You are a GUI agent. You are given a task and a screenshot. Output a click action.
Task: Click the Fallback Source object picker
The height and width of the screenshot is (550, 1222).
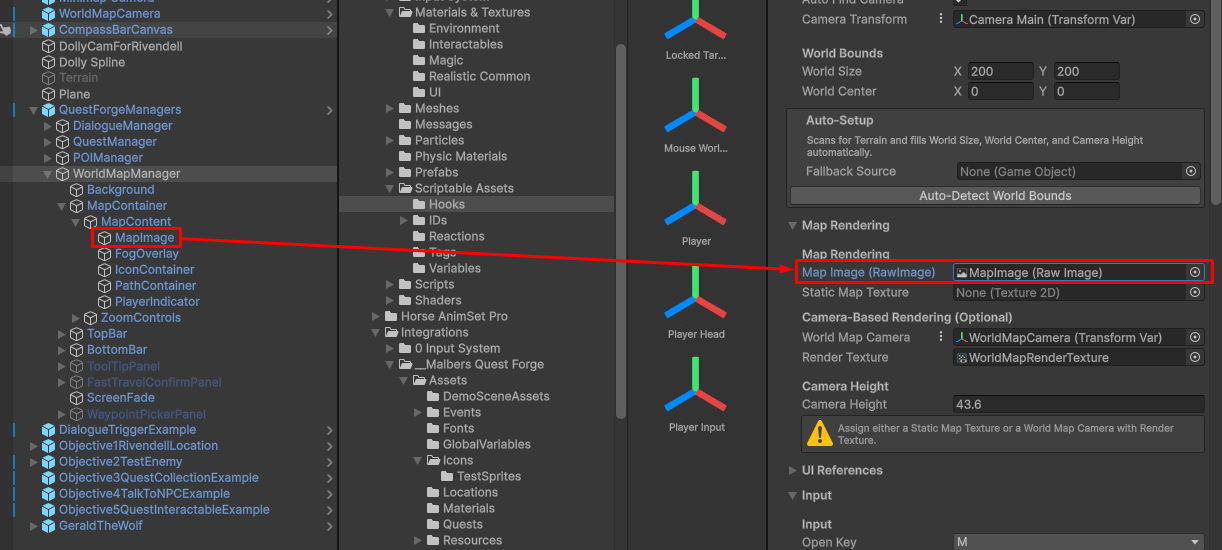[1190, 172]
